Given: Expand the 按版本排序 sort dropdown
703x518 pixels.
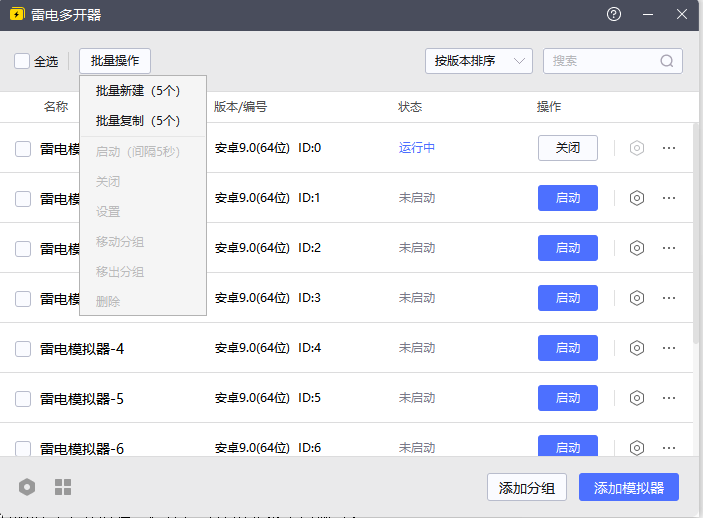Looking at the screenshot, I should pyautogui.click(x=478, y=61).
